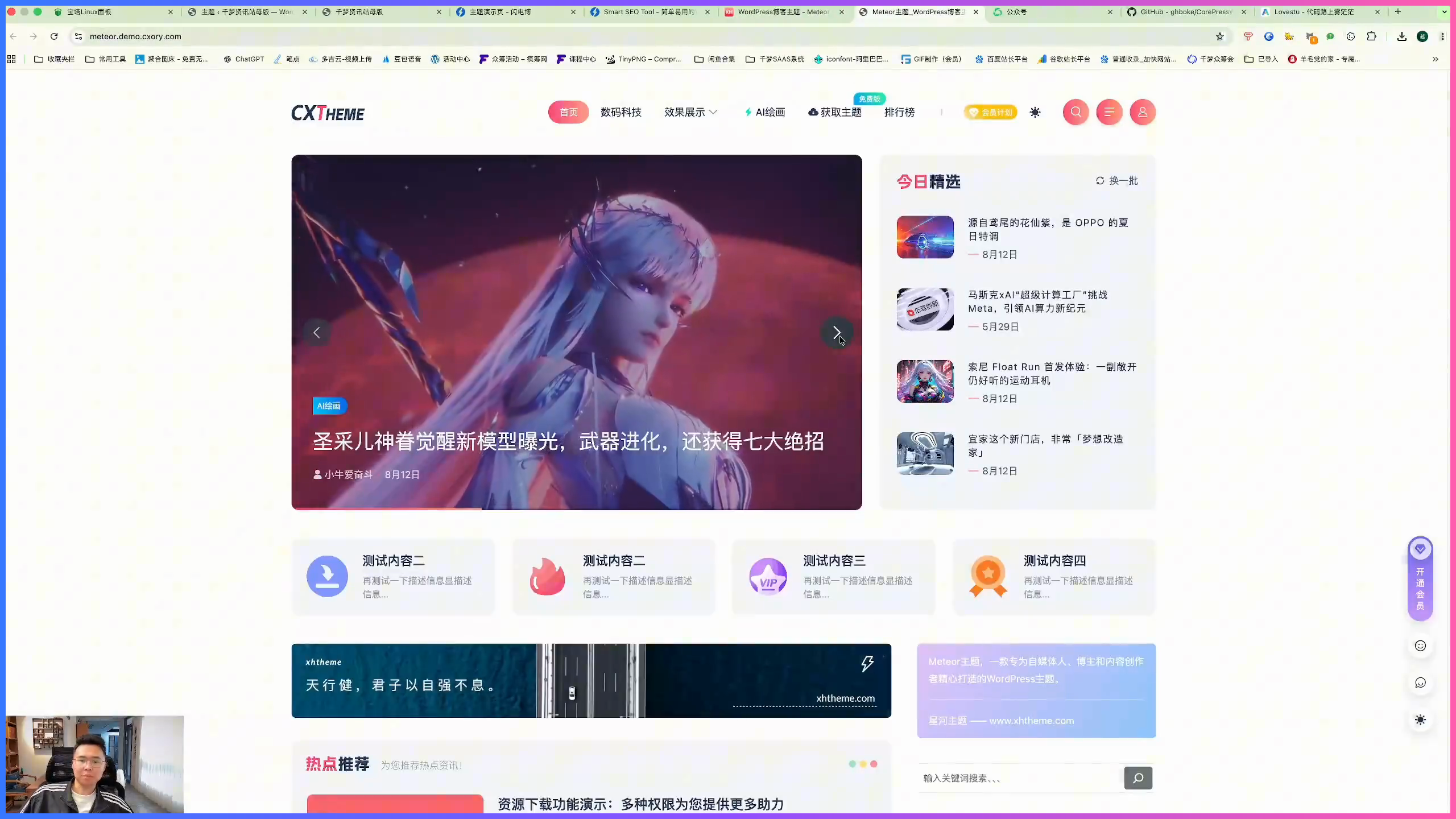The image size is (1456, 819).
Task: Open new browser tab
Action: point(1397,11)
